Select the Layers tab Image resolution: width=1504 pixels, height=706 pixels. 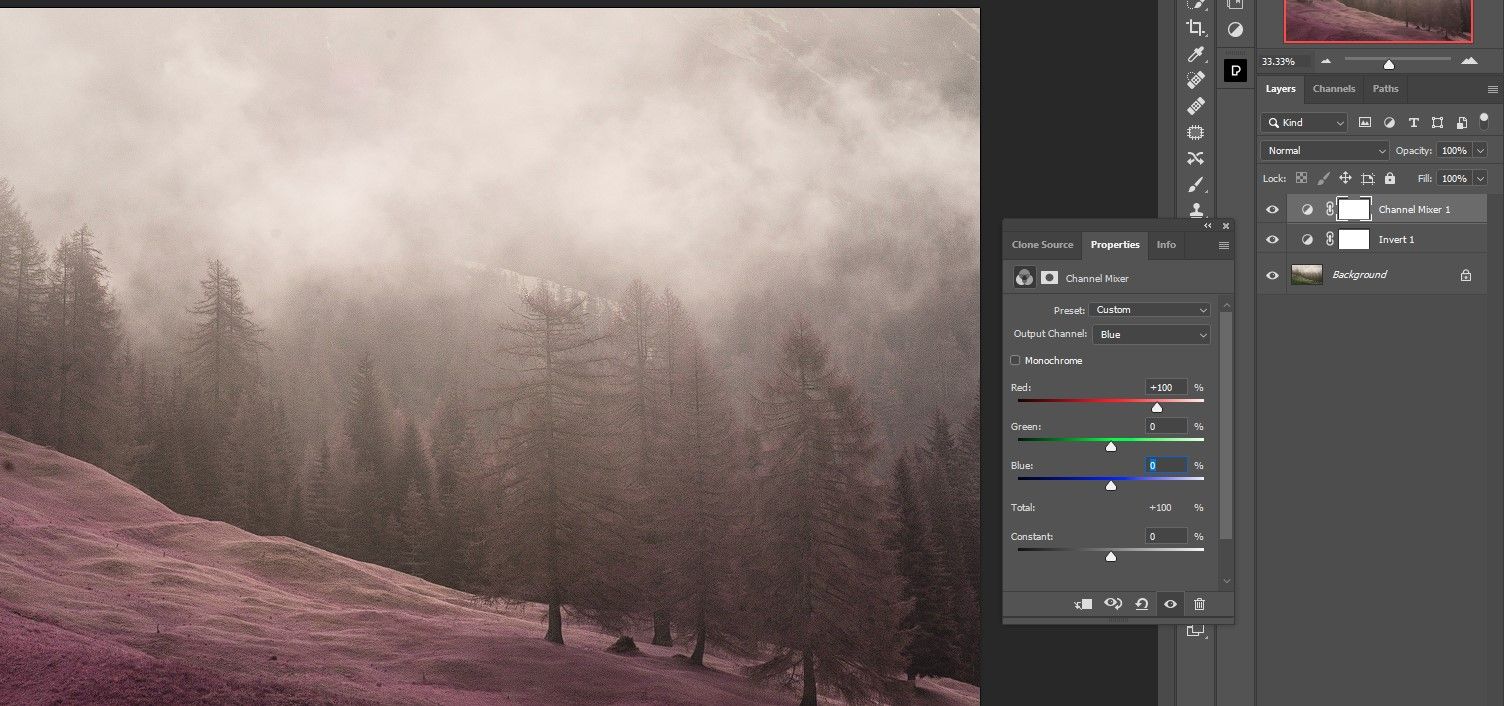coord(1280,89)
